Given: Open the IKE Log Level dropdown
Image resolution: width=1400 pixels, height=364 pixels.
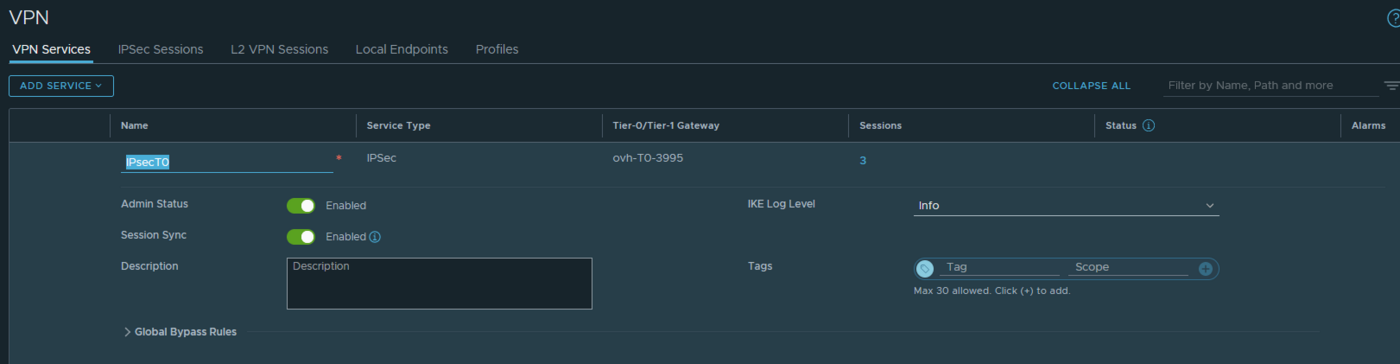Looking at the screenshot, I should 1066,205.
